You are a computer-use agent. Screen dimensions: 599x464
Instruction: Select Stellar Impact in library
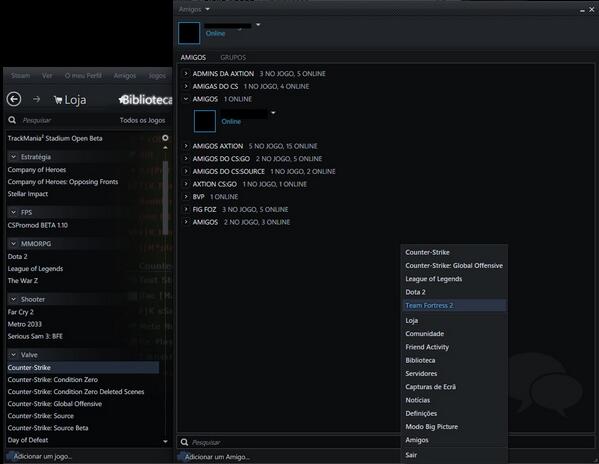(28, 194)
